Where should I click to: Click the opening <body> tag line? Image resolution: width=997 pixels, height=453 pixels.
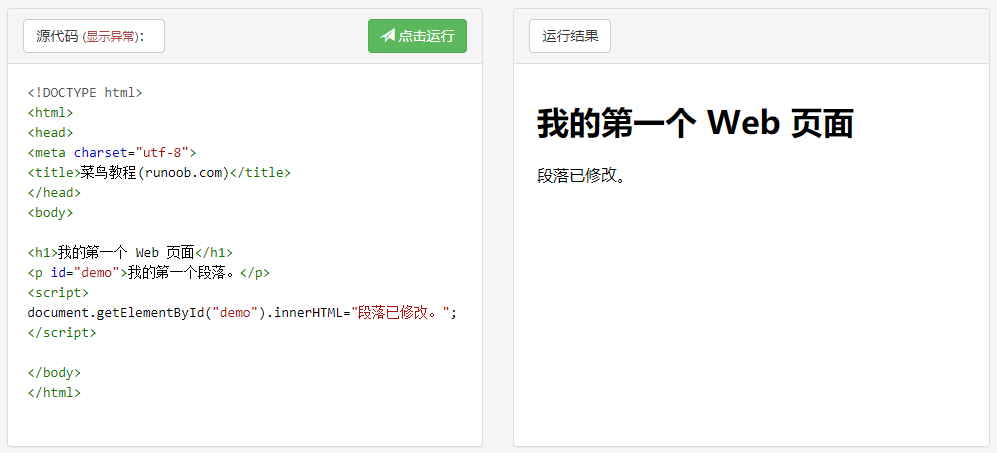click(51, 213)
